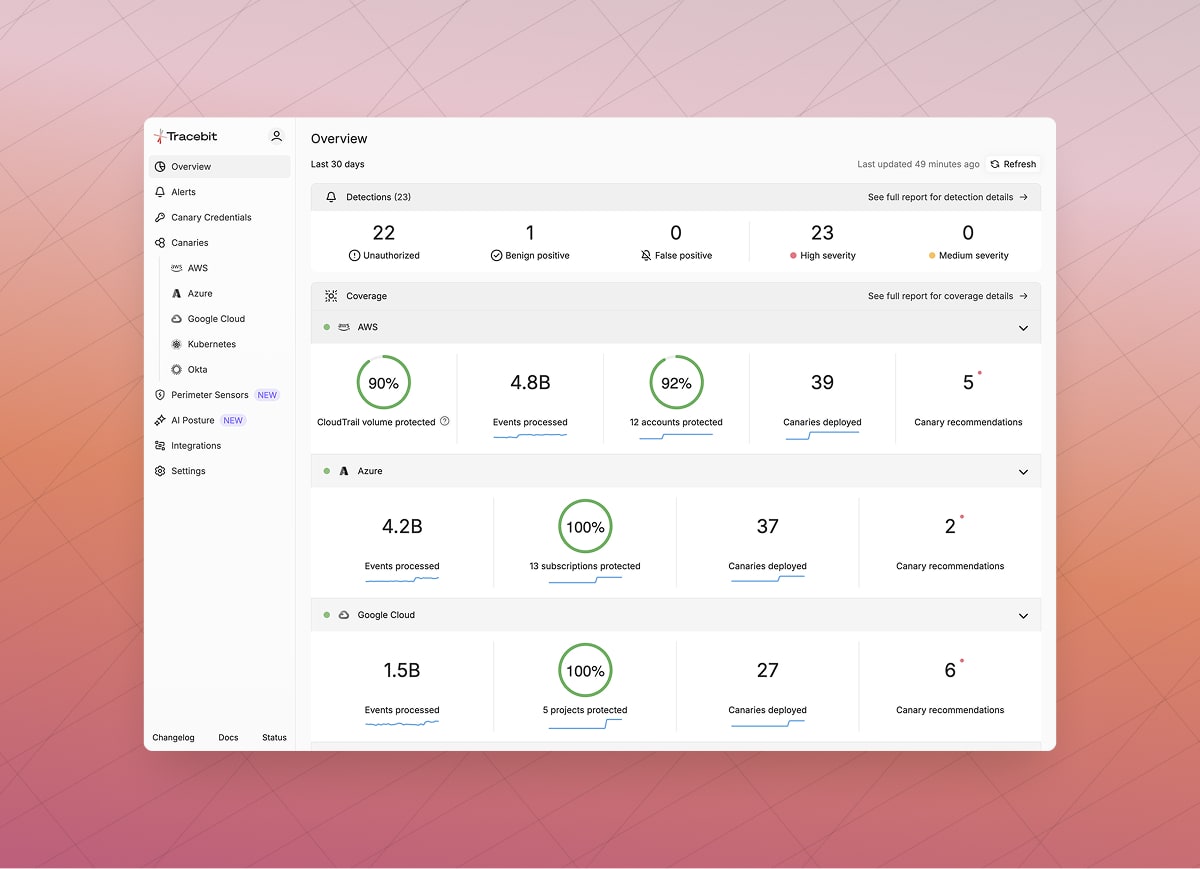Collapse the Google Cloud coverage section
The image size is (1200, 869).
pyautogui.click(x=1023, y=616)
